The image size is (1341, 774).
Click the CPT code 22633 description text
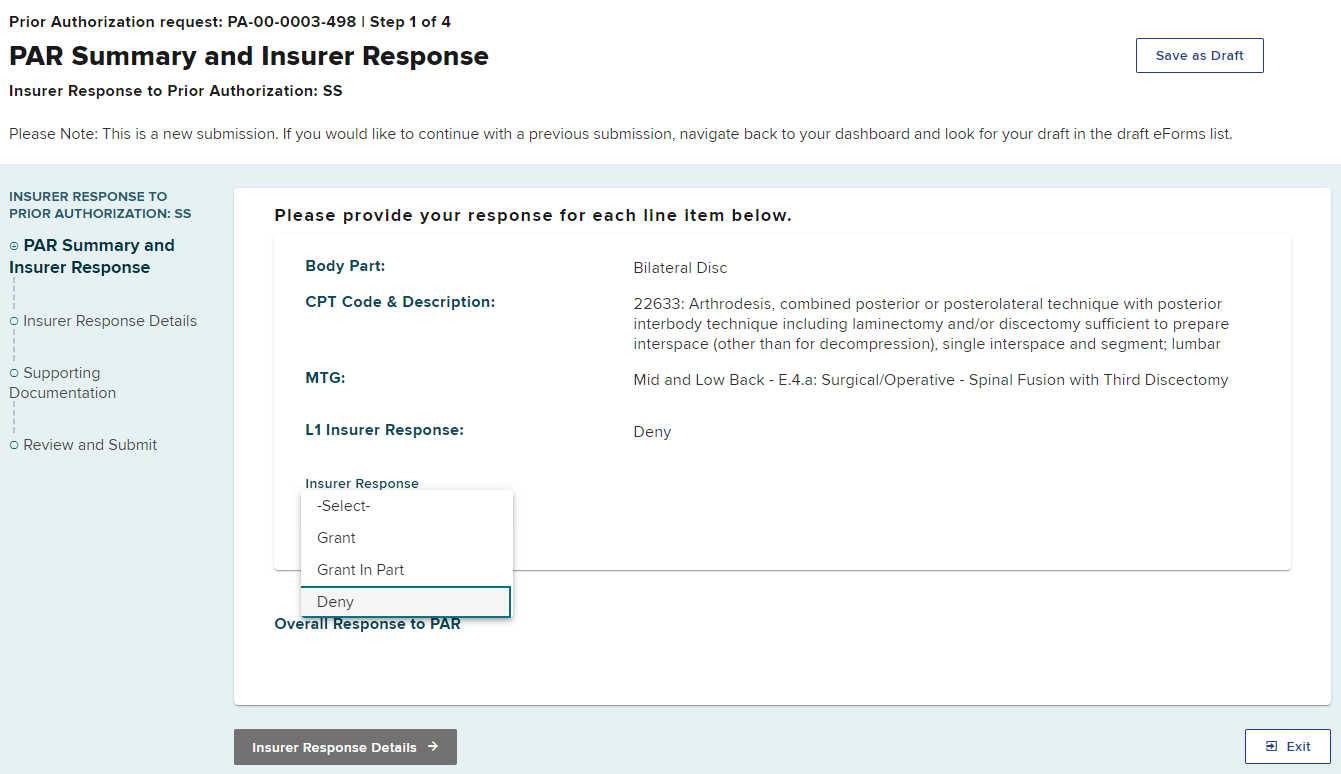click(x=931, y=324)
